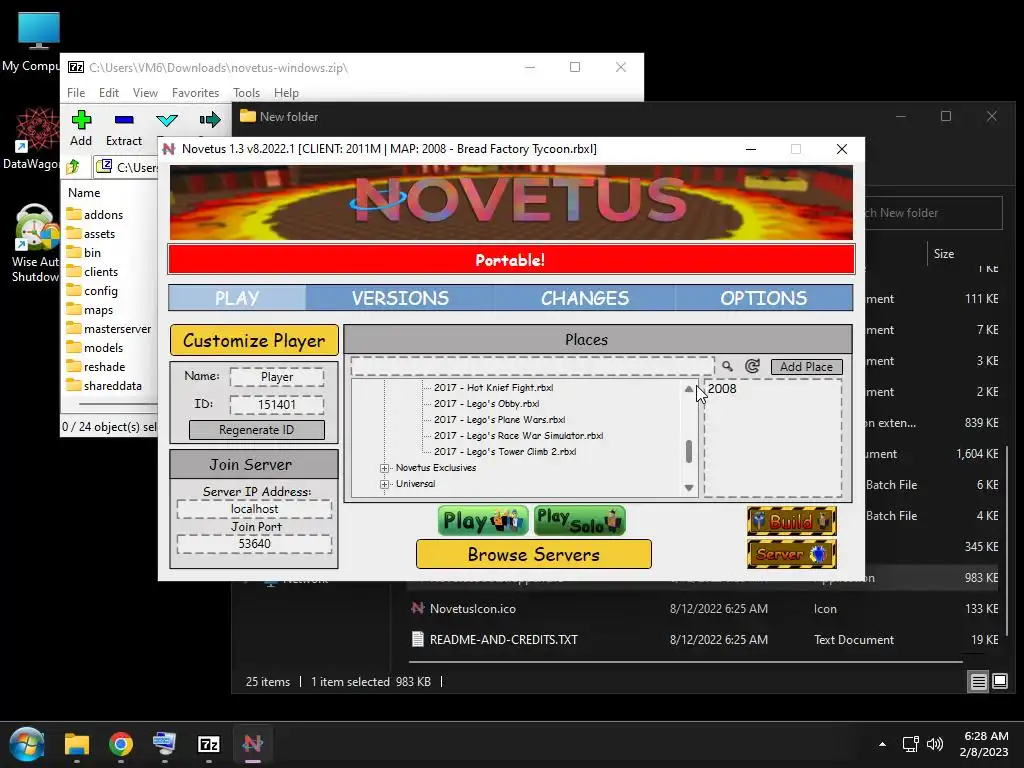Open the Tools menu in 7-Zip
The image size is (1024, 768).
[x=246, y=93]
